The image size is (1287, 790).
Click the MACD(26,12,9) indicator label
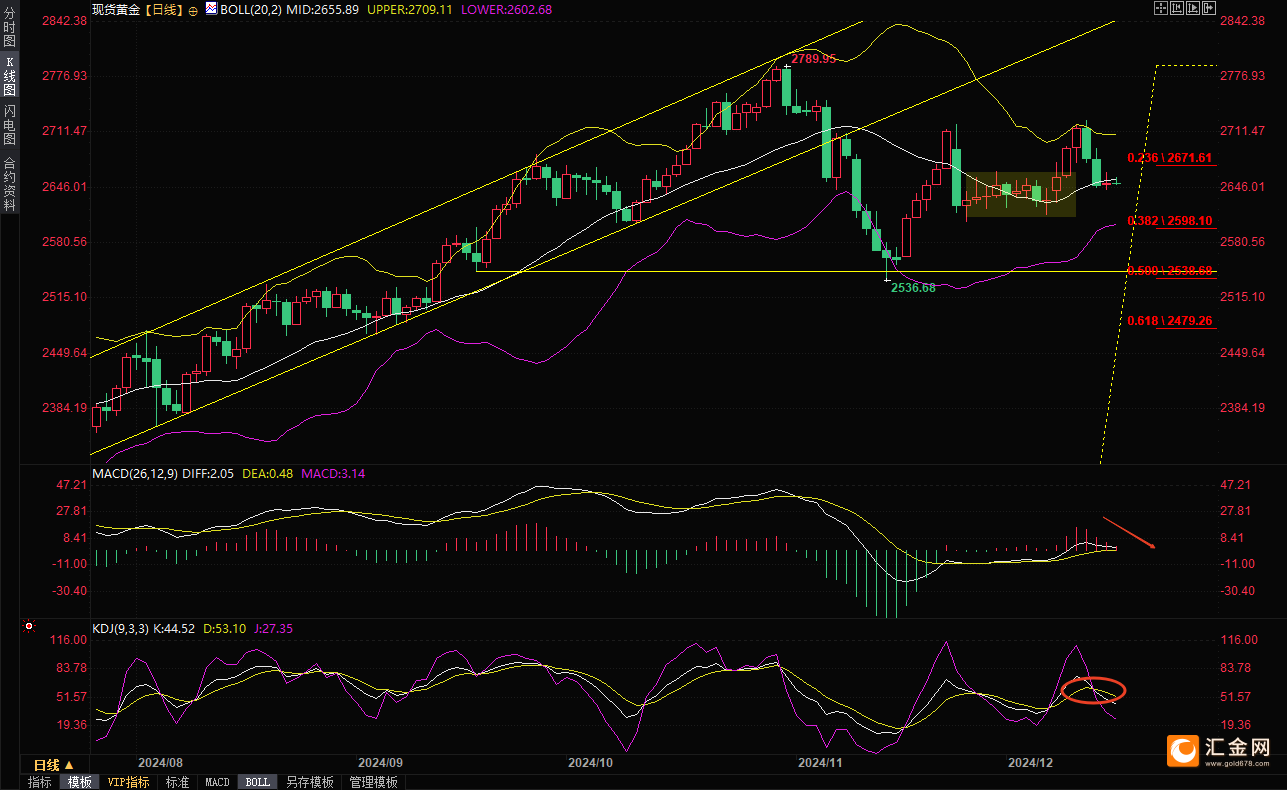click(x=135, y=474)
